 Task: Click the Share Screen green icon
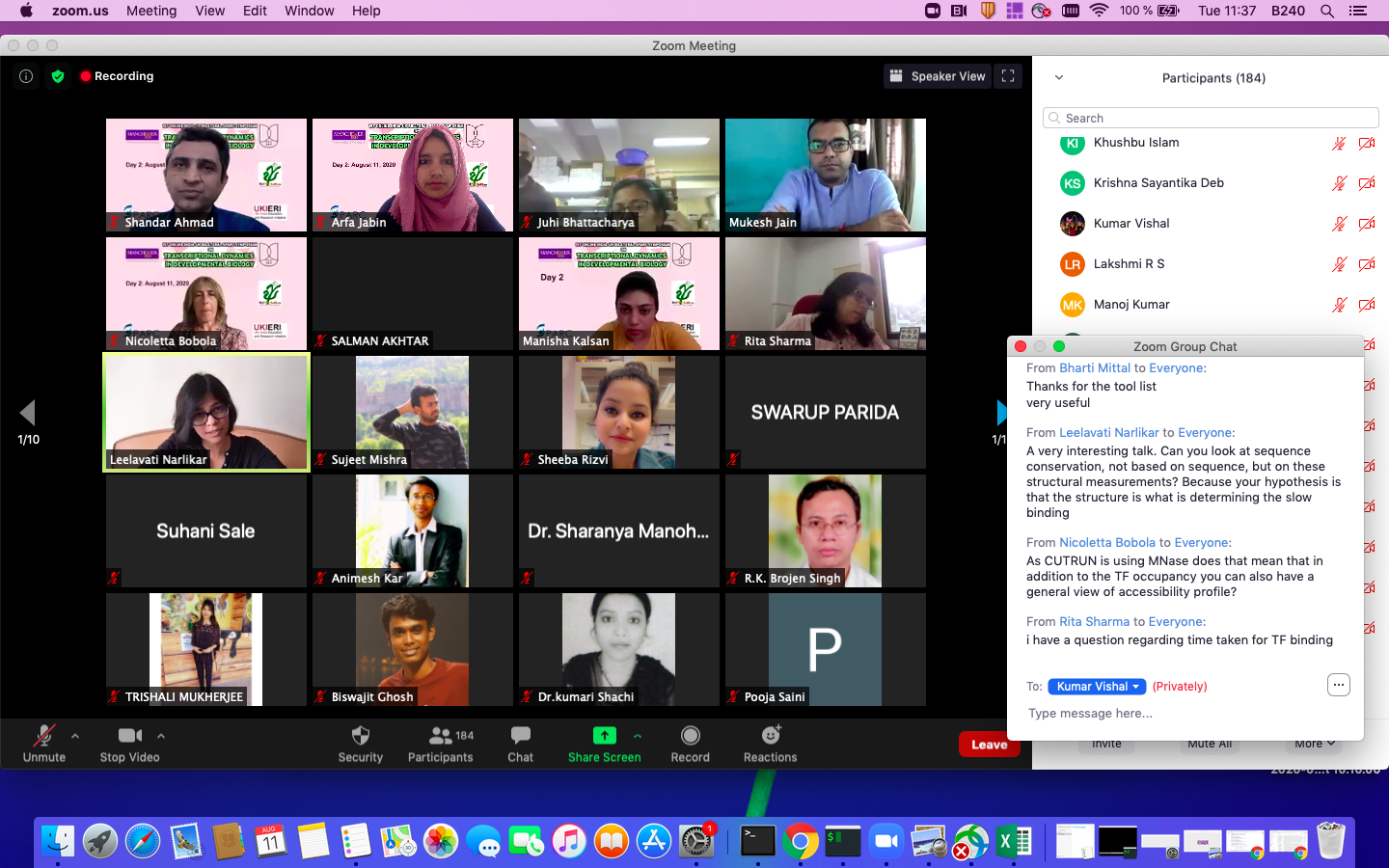(x=604, y=736)
